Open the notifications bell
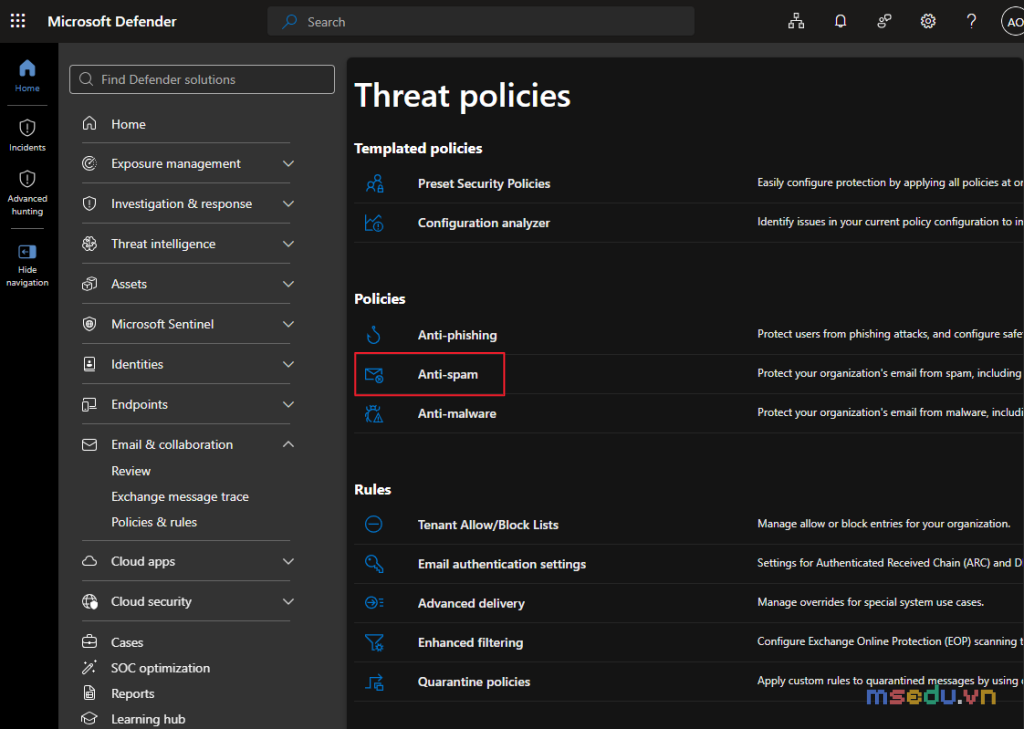This screenshot has height=729, width=1024. click(x=840, y=22)
